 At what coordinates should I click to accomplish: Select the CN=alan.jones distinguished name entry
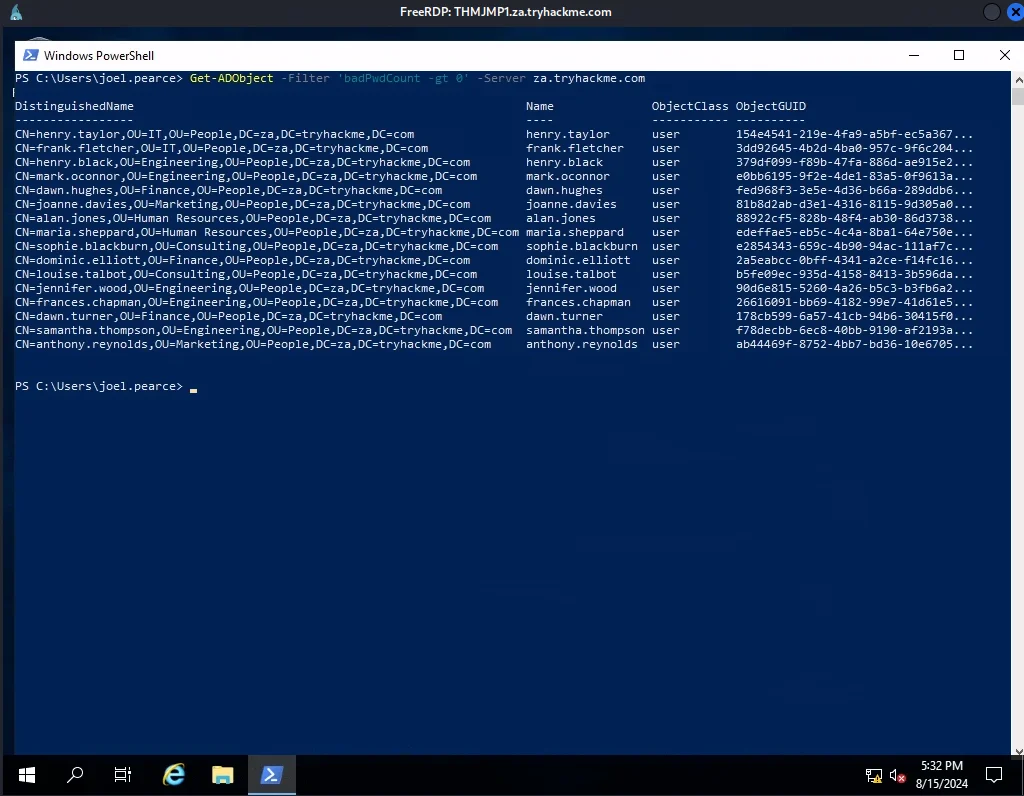coord(253,218)
